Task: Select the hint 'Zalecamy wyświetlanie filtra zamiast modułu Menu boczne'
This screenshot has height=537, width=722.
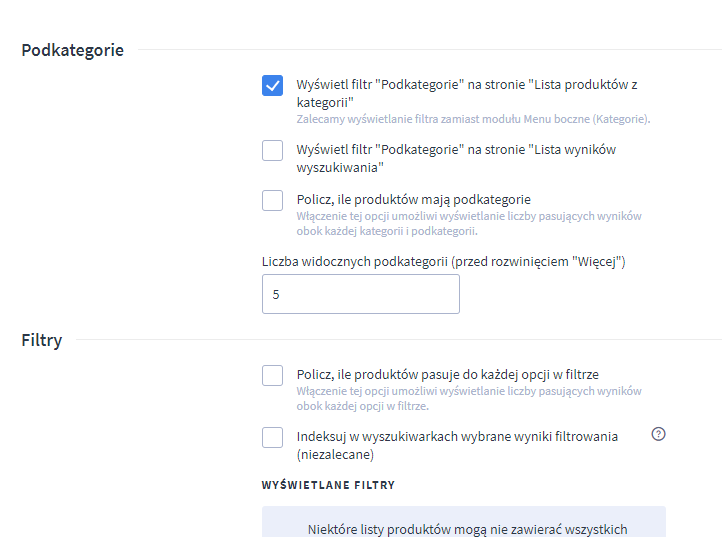Action: coord(473,119)
